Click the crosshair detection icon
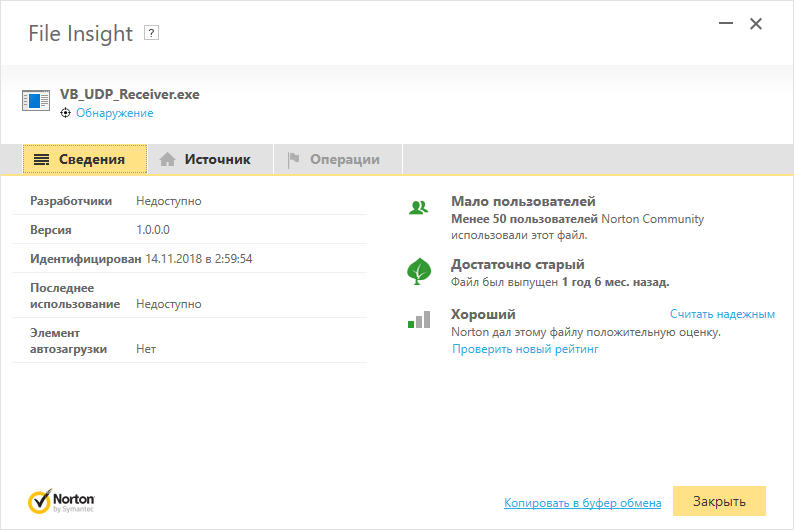The height and width of the screenshot is (530, 794). 66,114
